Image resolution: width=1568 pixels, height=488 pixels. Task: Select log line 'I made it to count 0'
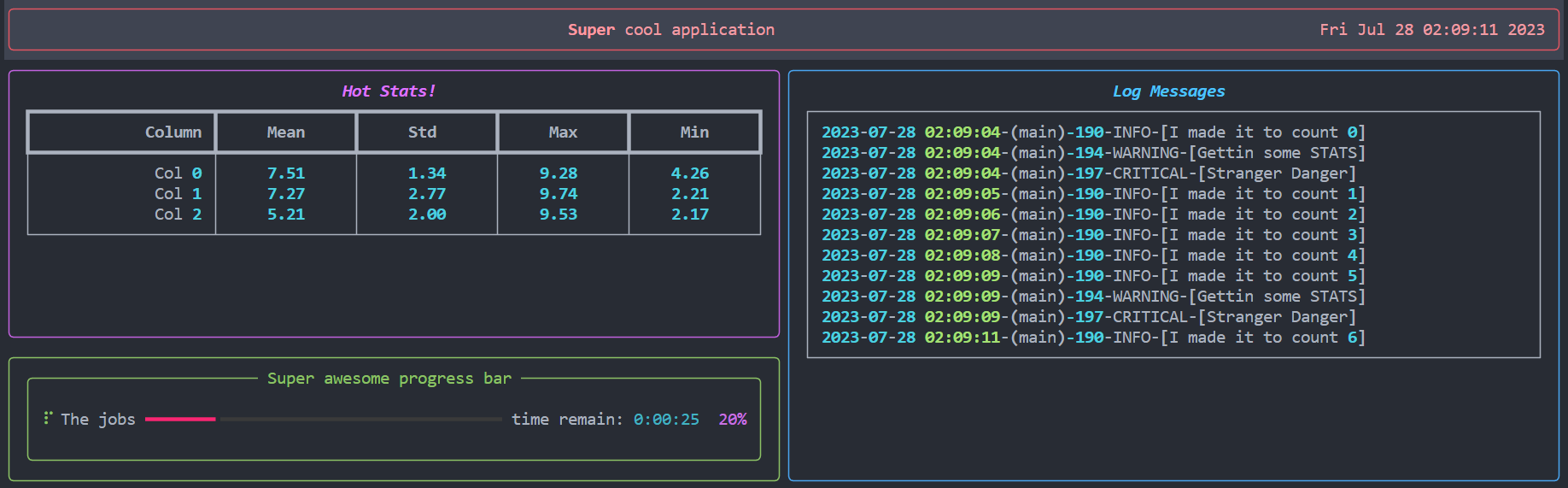coord(1094,132)
